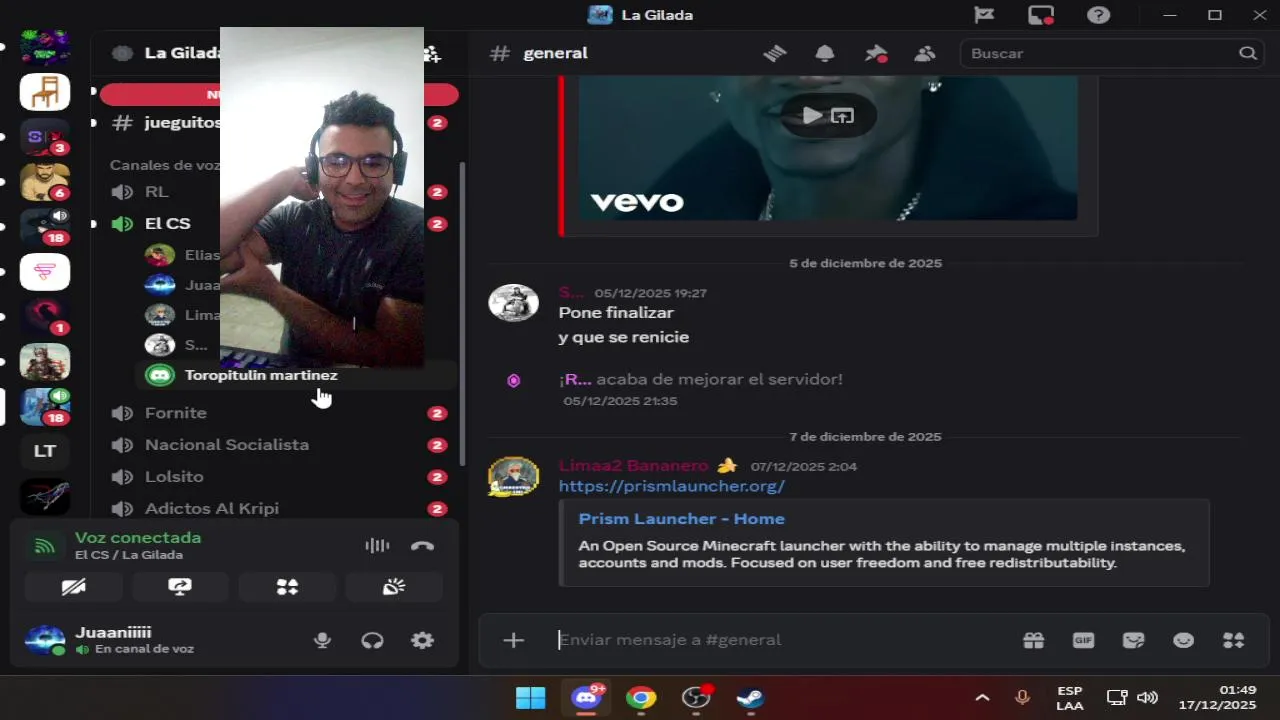
Task: Open the sticker picker
Action: pyautogui.click(x=1133, y=640)
